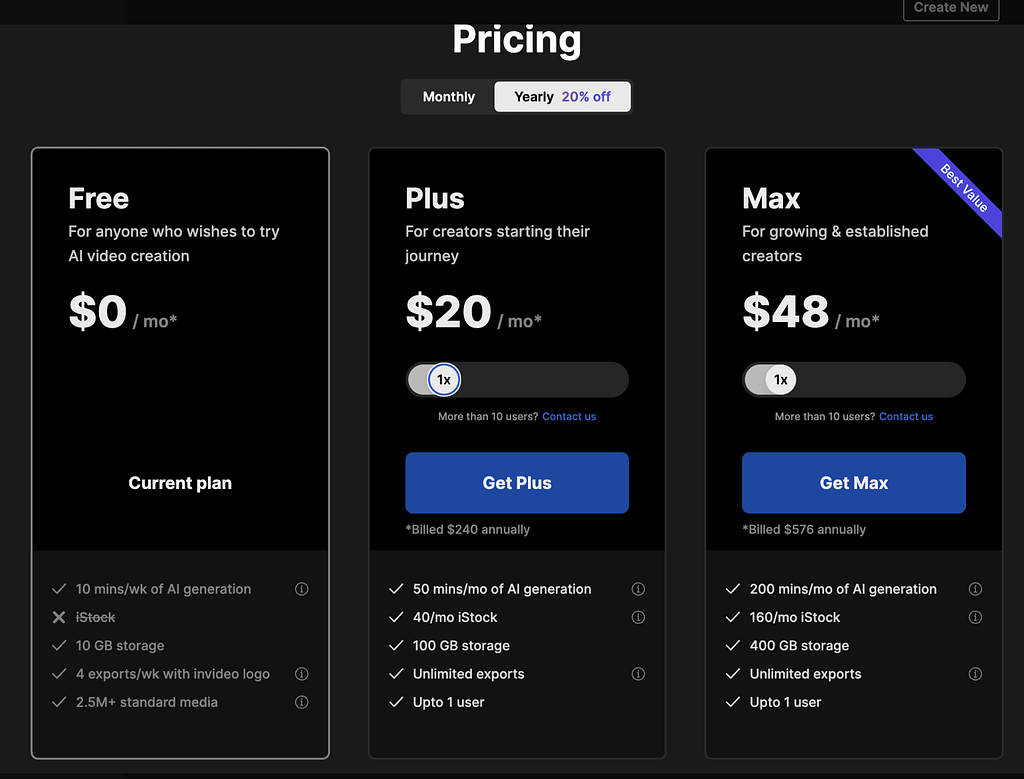The image size is (1024, 779).
Task: Click info icon next to 40/mo iStock
Action: [x=639, y=618]
